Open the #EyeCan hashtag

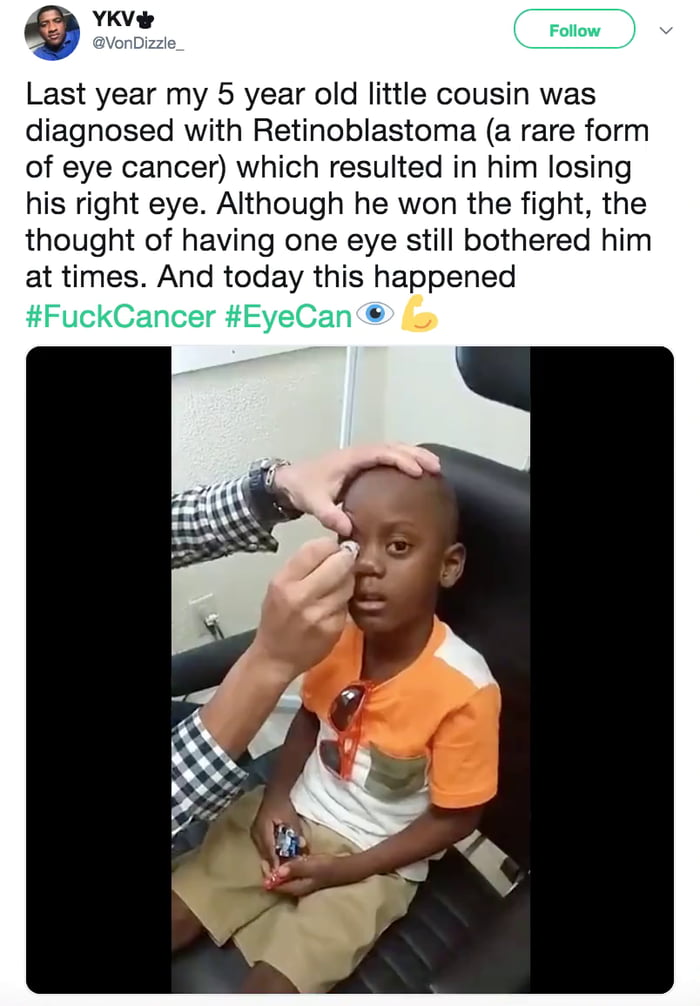point(288,316)
